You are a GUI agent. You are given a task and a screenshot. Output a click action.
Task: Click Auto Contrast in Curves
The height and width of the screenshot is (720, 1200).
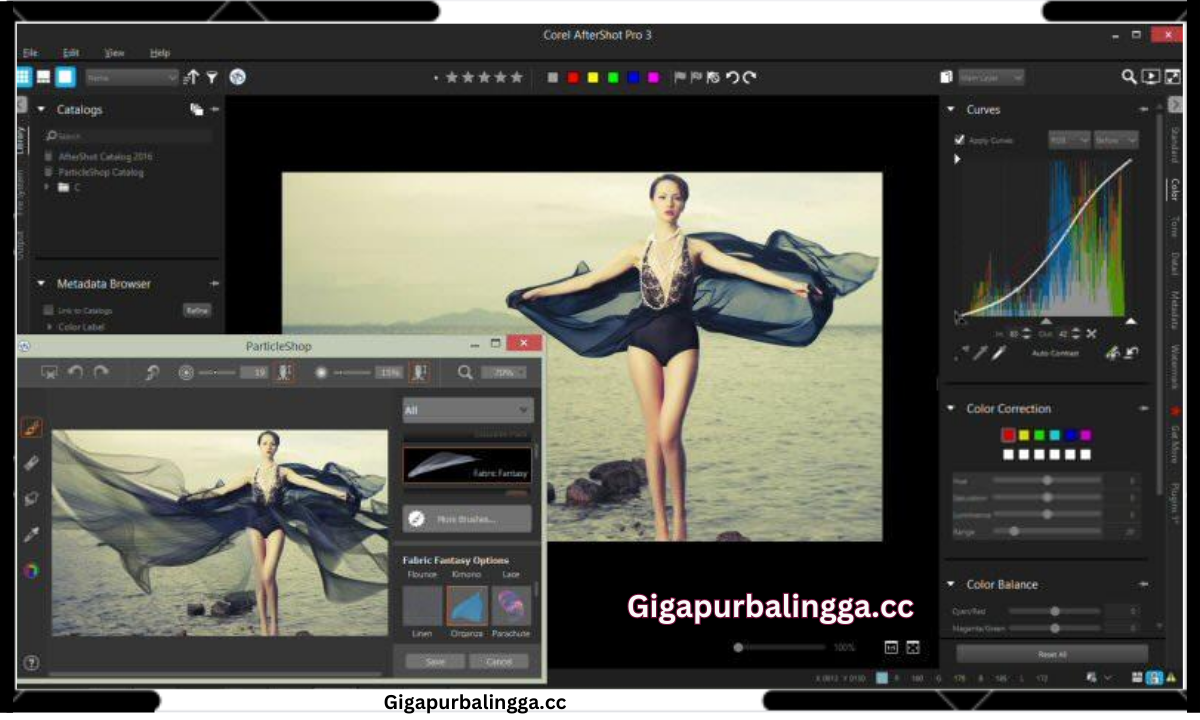pos(1054,353)
